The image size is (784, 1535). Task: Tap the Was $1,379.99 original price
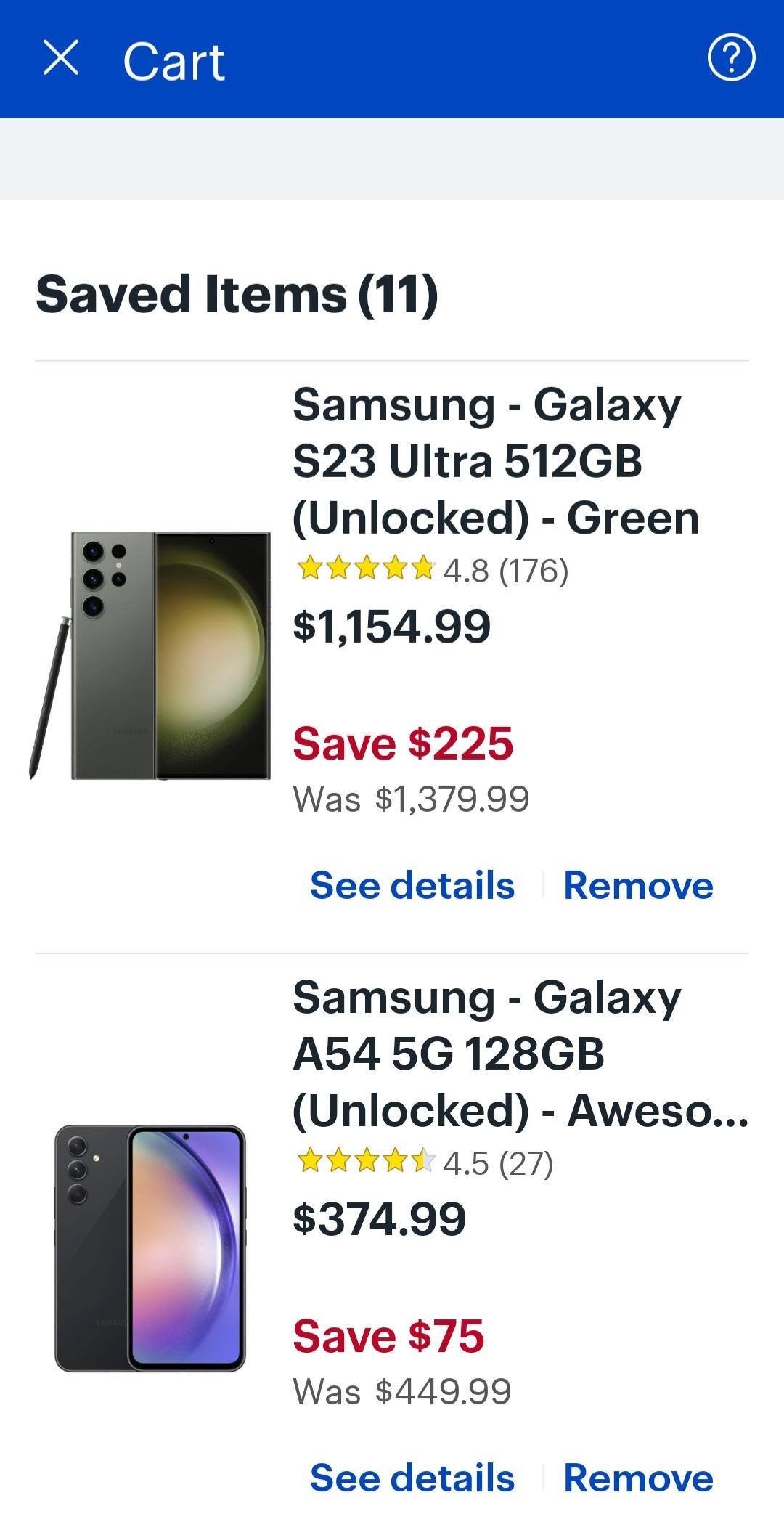(411, 799)
